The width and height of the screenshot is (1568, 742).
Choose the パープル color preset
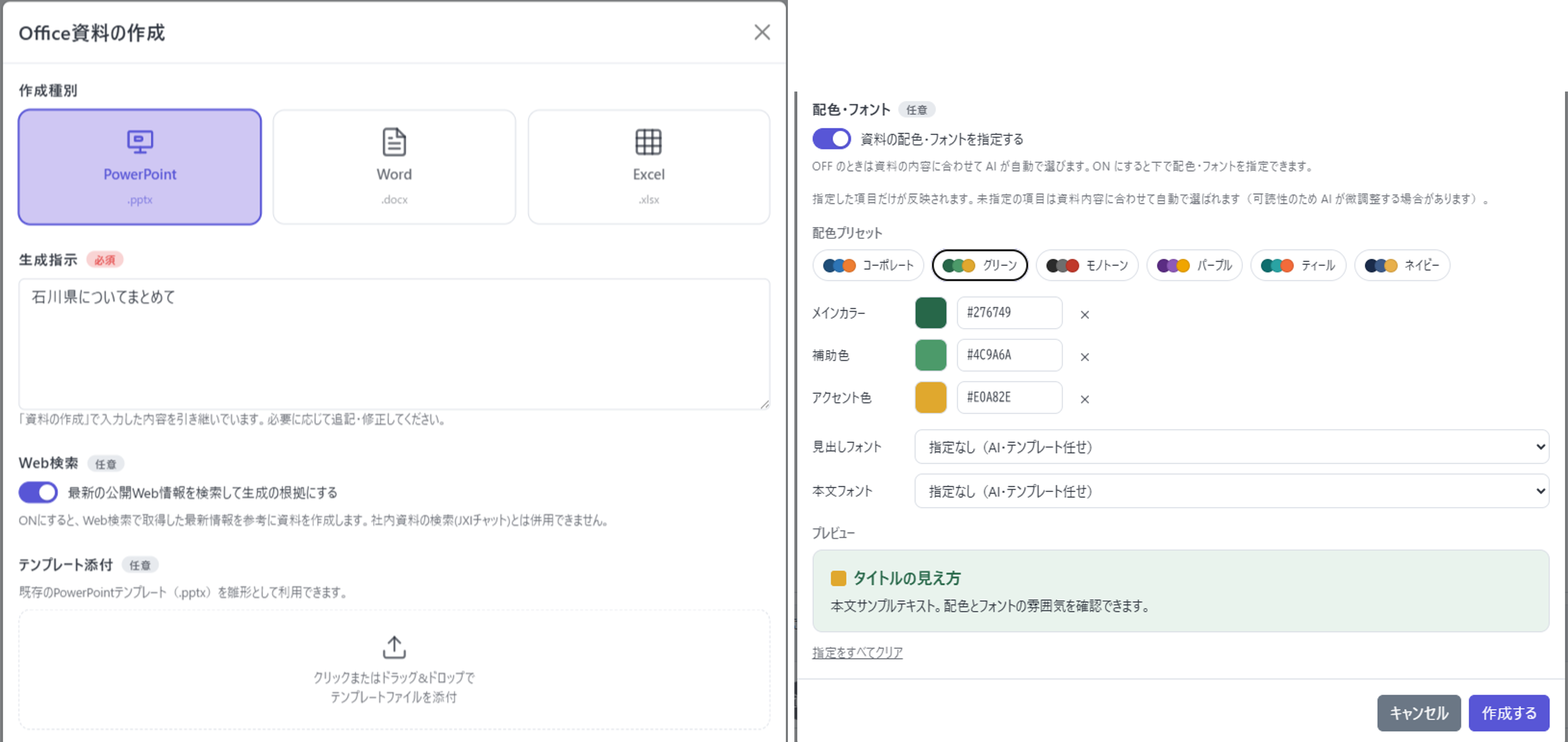tap(1194, 265)
